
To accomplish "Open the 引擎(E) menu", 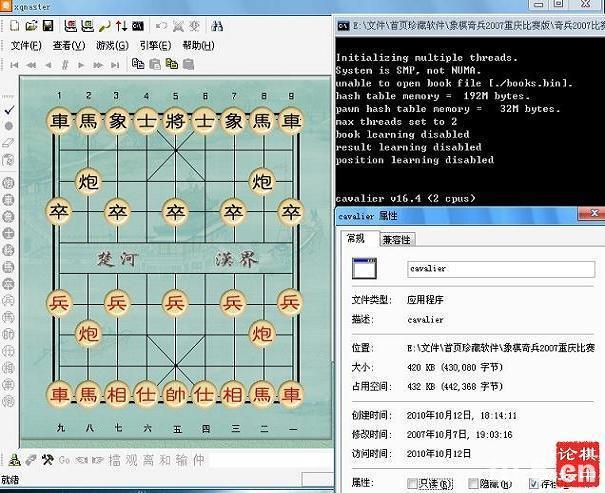I will point(155,46).
